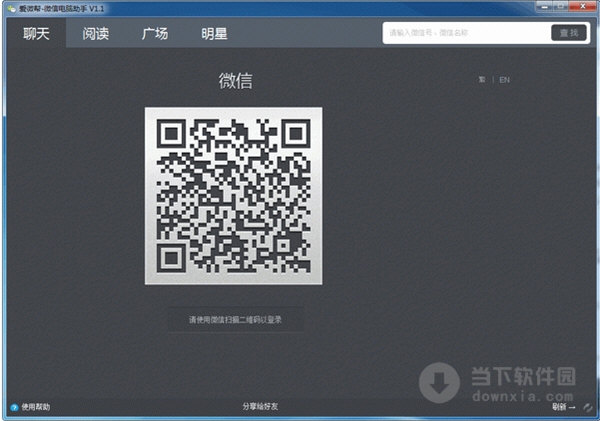Screen dimensions: 600x421
Task: Switch interface language to EN
Action: click(x=505, y=79)
